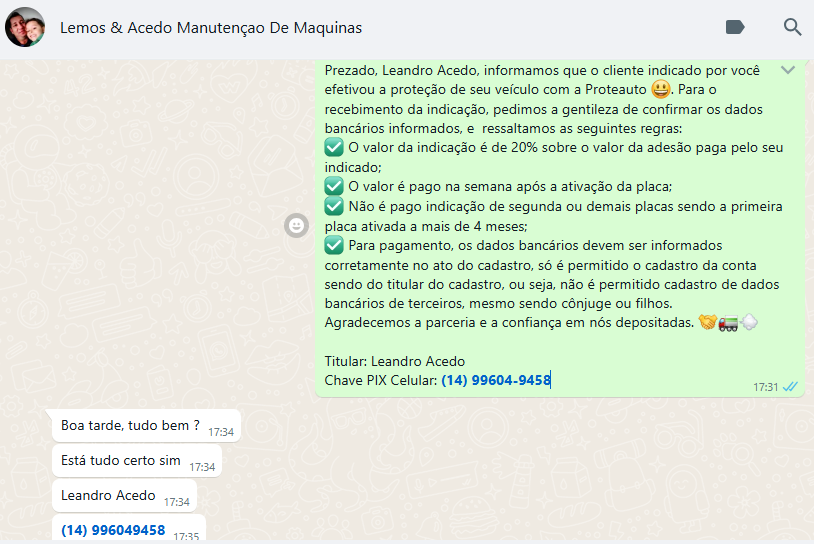
Task: React to the message with emoji button
Action: click(x=296, y=226)
